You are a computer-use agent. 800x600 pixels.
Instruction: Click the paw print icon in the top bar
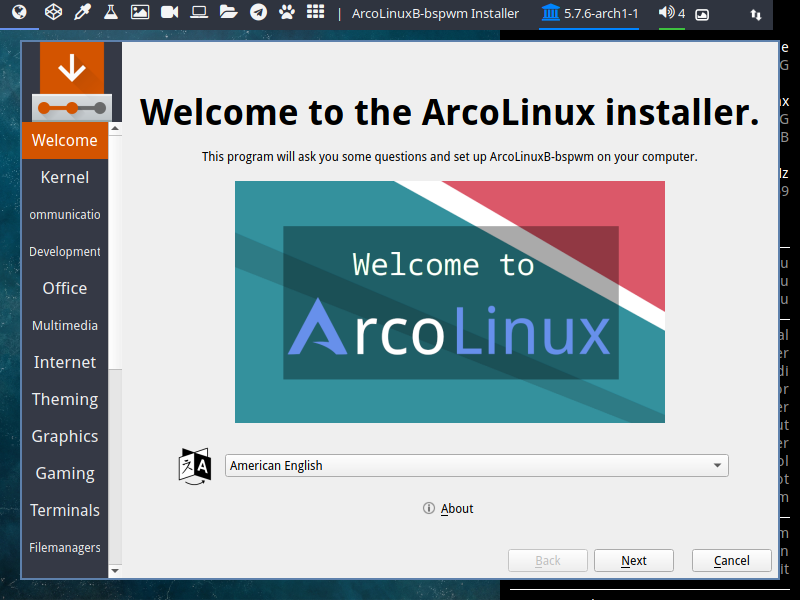[287, 12]
